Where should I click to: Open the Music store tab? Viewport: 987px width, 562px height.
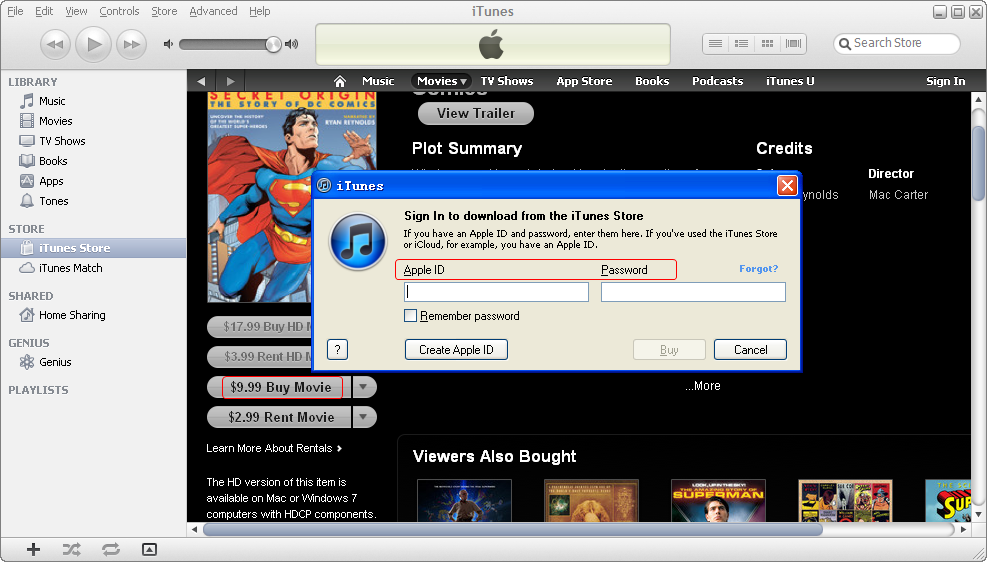378,81
